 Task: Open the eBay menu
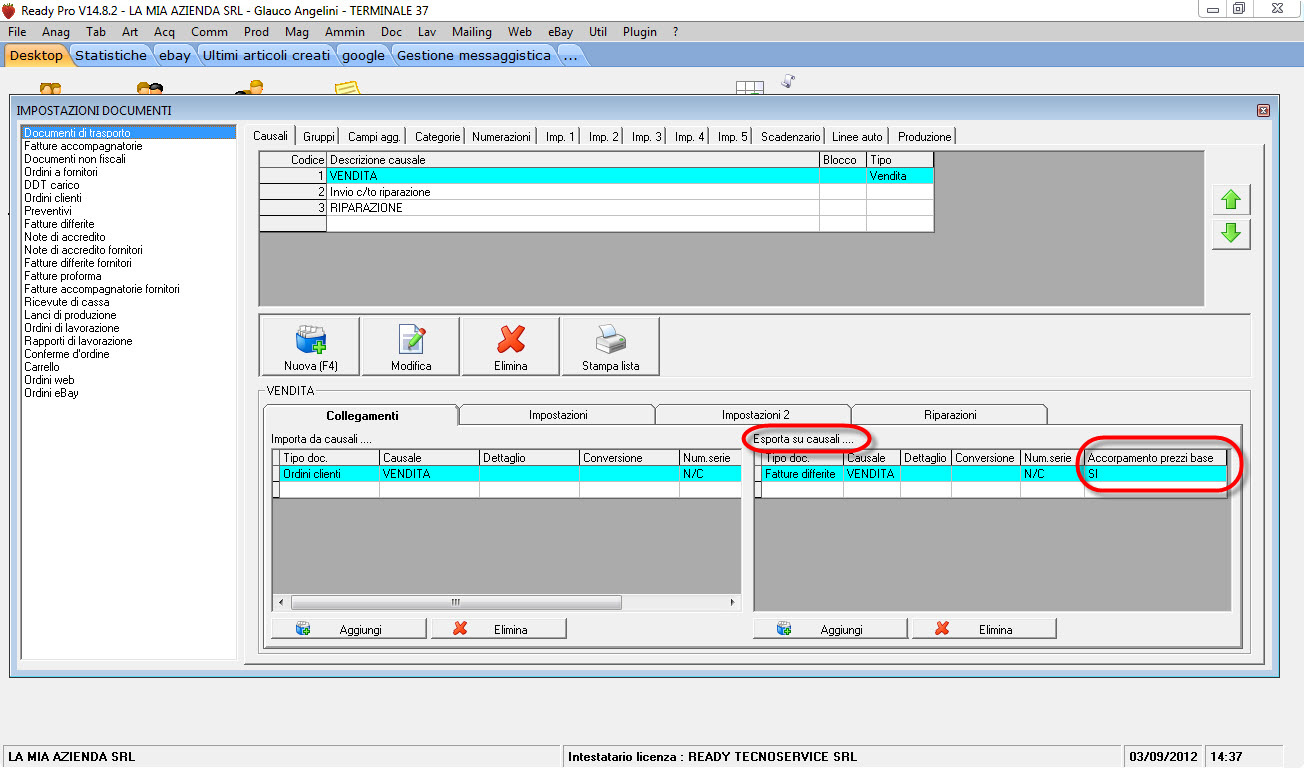[x=561, y=32]
